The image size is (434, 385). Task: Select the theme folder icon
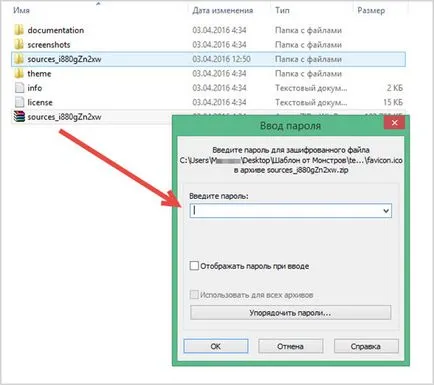point(19,74)
